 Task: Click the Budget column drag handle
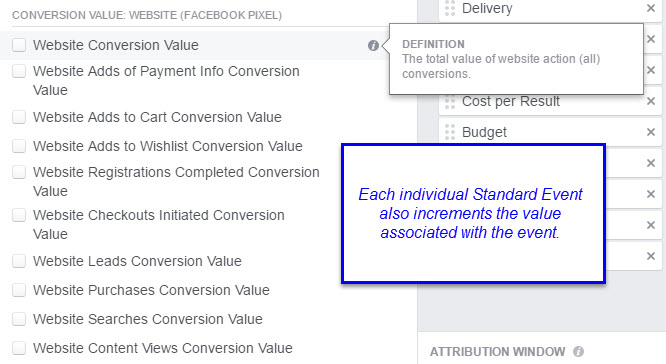450,132
